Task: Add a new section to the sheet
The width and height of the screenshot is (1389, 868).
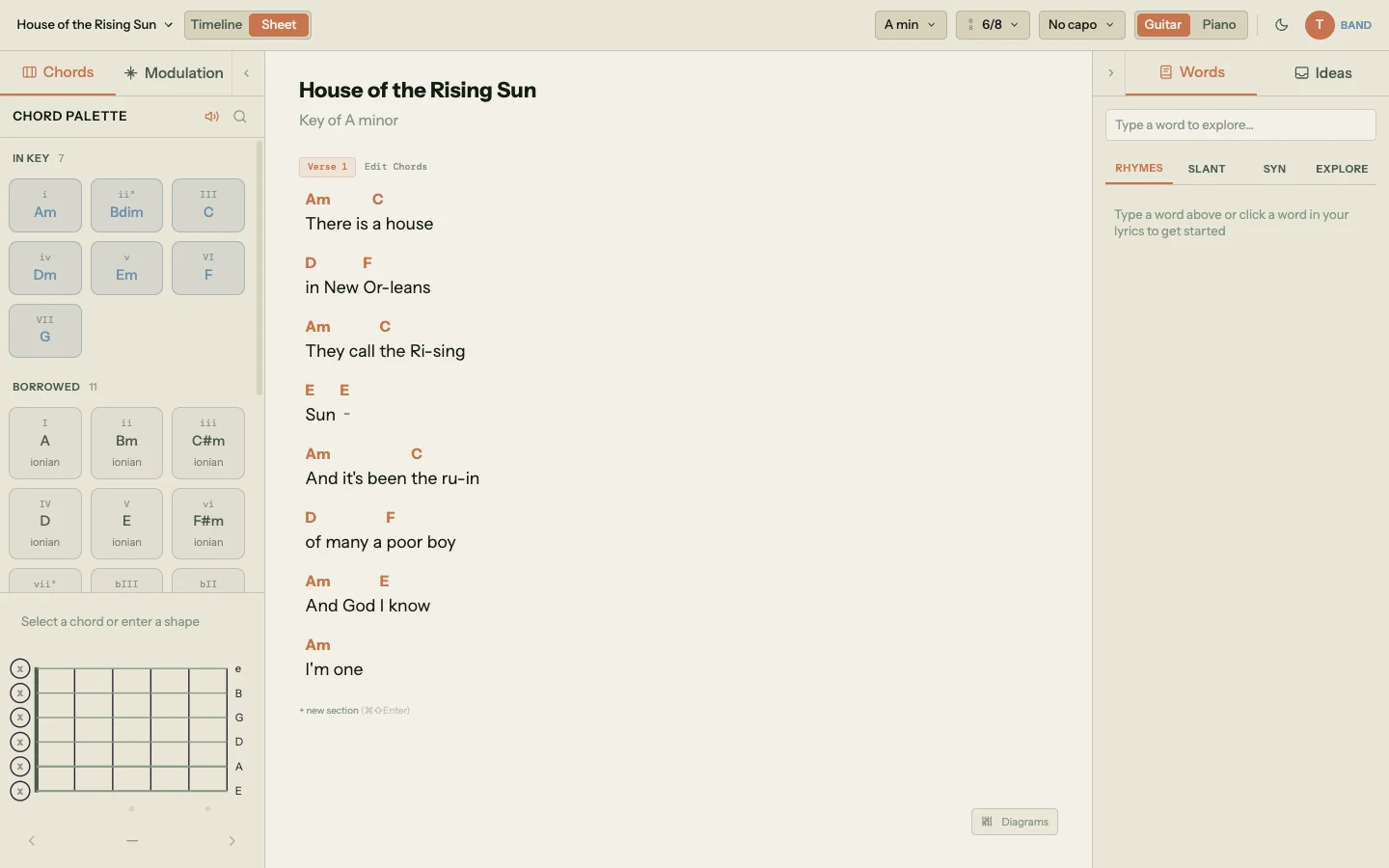Action: [x=353, y=711]
